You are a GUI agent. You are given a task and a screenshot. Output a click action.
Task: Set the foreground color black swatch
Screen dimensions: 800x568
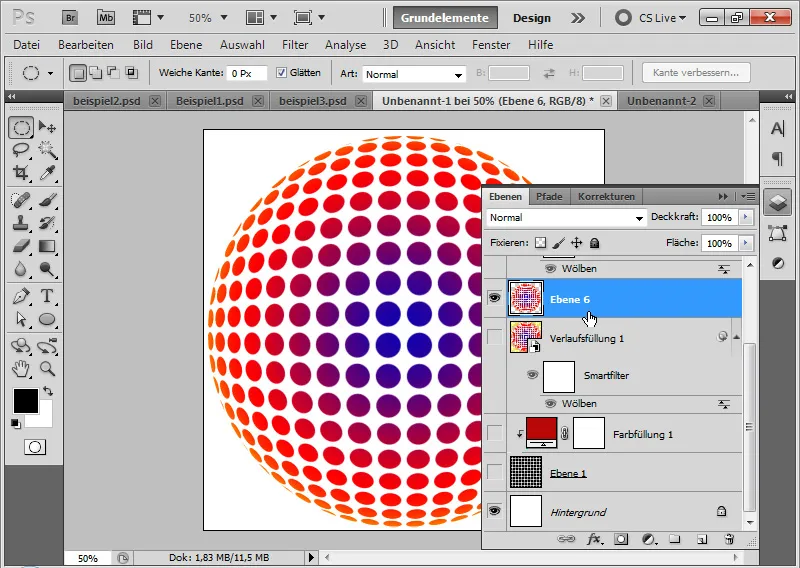(x=26, y=401)
